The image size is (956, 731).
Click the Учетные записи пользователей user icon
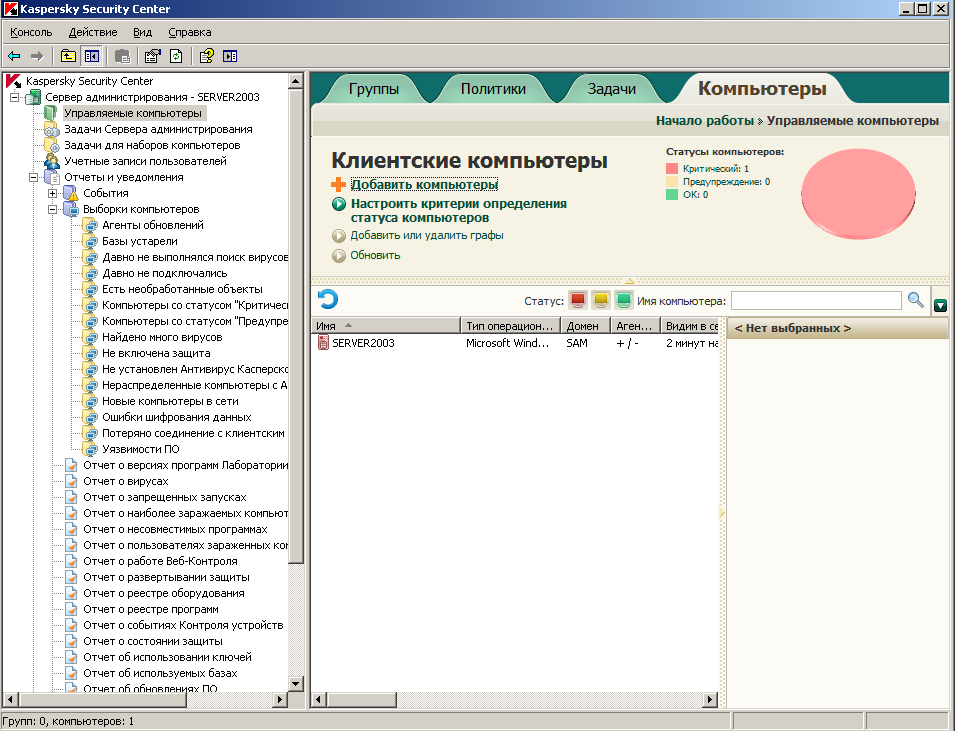coord(52,161)
